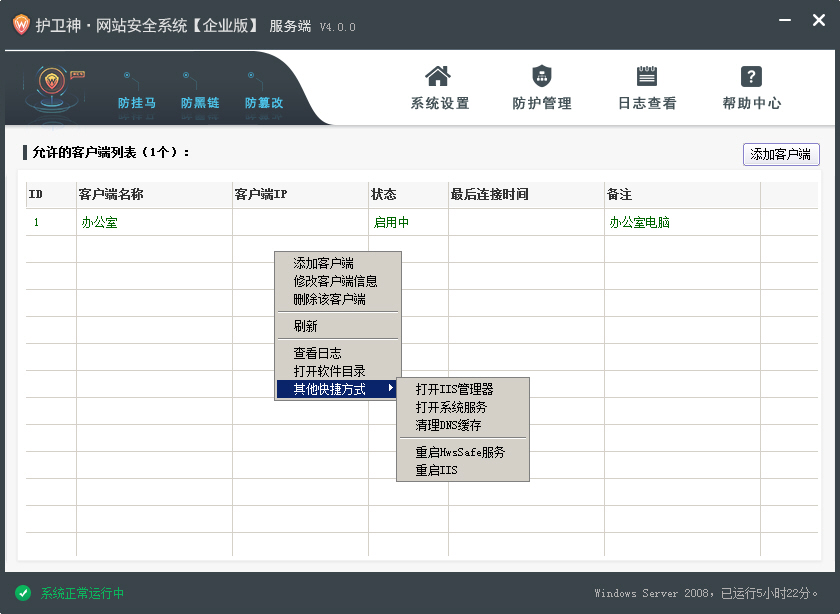Viewport: 840px width, 614px height.
Task: Click the 客户端名称 column header
Action: pyautogui.click(x=111, y=194)
